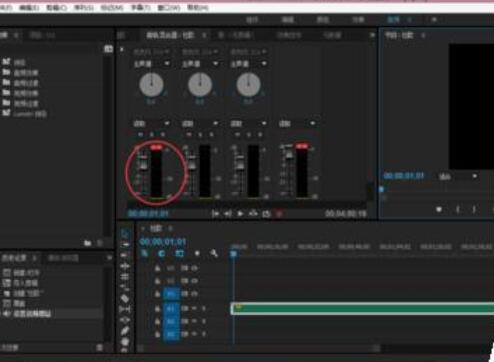The height and width of the screenshot is (362, 494).
Task: Click the blue timeline timecode 00:00:01:01
Action: pos(163,242)
